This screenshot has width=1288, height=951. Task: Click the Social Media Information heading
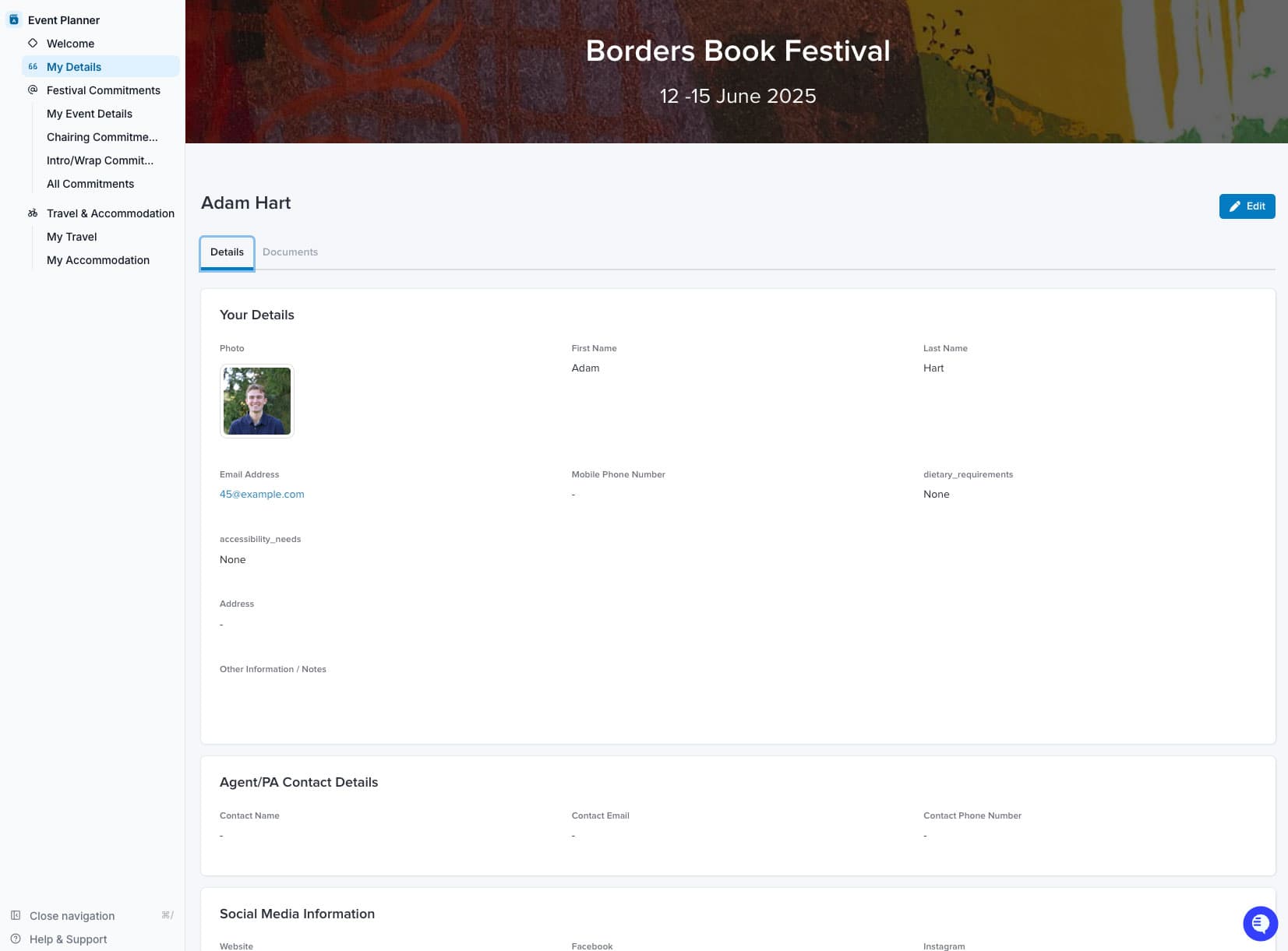pyautogui.click(x=297, y=914)
